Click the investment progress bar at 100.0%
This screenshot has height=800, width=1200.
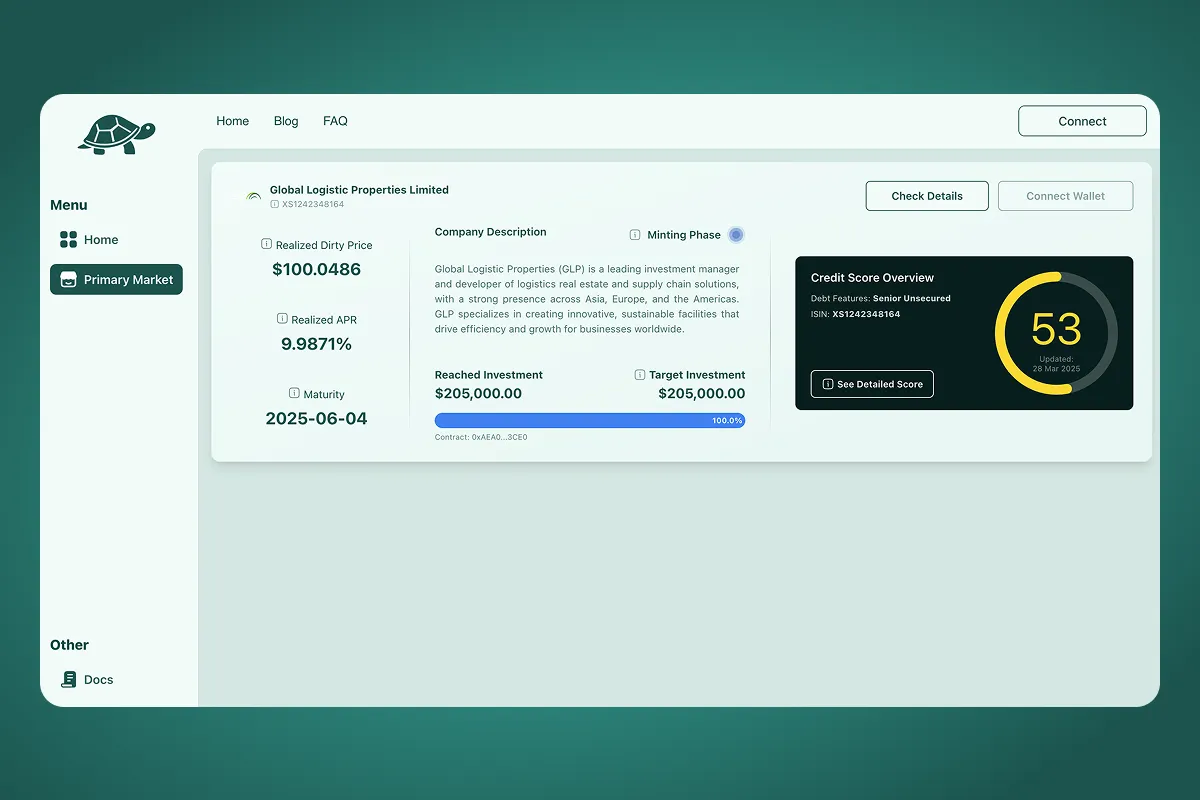pyautogui.click(x=590, y=421)
